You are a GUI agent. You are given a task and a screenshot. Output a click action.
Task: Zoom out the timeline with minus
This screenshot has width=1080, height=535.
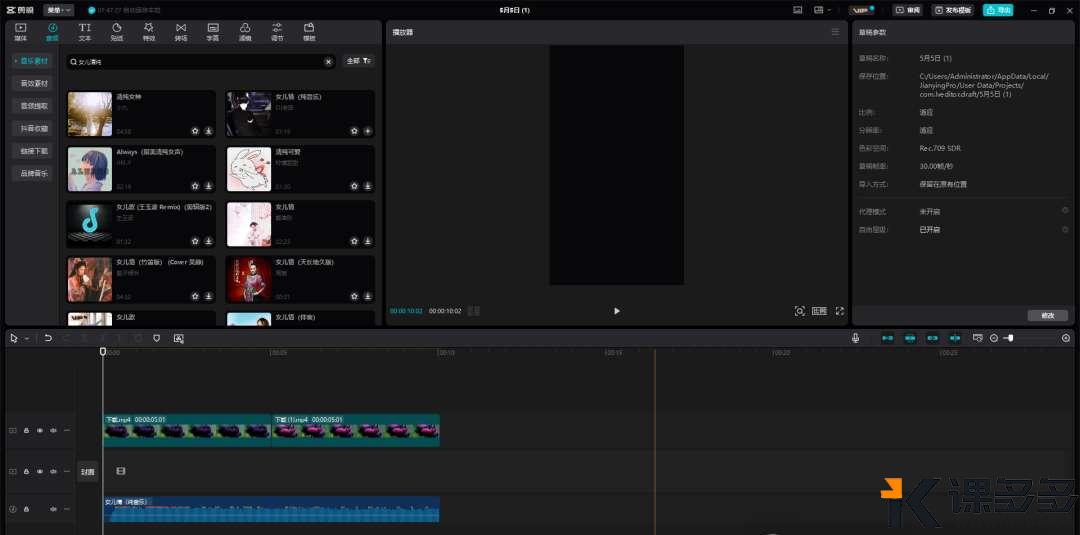tap(994, 338)
